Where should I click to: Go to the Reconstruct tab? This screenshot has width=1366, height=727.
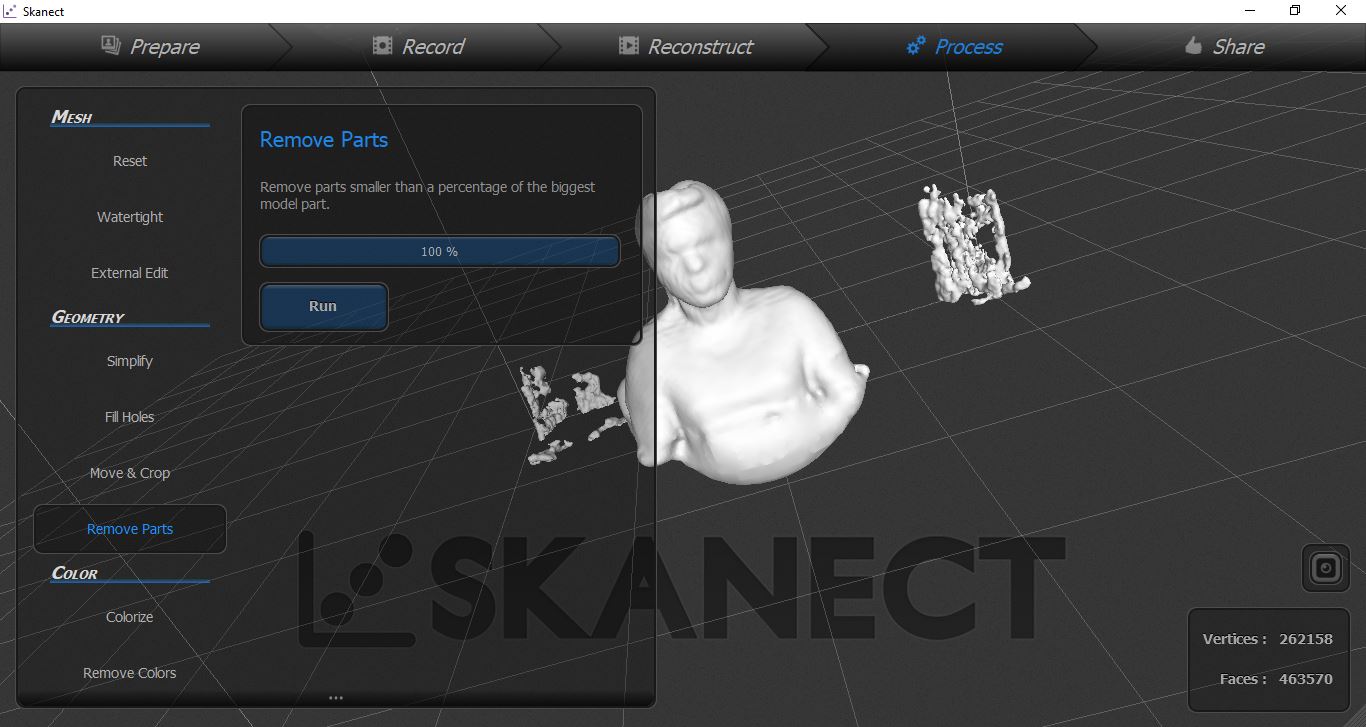pyautogui.click(x=685, y=46)
